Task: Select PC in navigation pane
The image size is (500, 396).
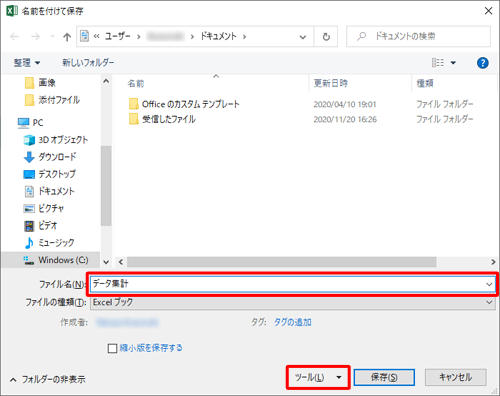Action: [x=30, y=123]
